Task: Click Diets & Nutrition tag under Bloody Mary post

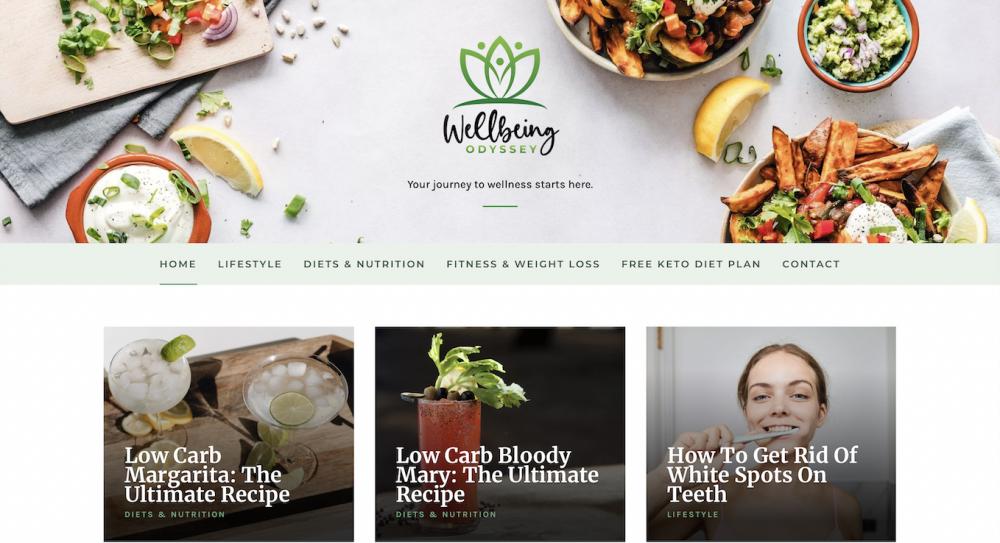Action: coord(446,514)
